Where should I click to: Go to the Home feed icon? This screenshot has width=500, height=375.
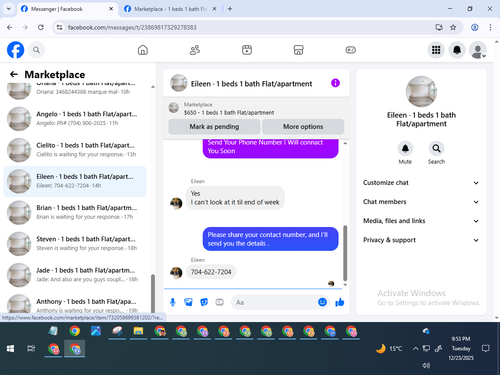143,50
